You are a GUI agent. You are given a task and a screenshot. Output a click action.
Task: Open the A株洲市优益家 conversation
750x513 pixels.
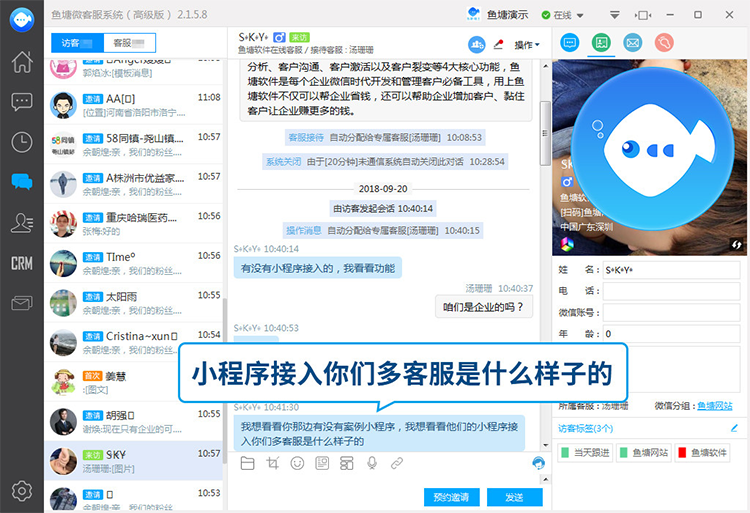coord(133,185)
